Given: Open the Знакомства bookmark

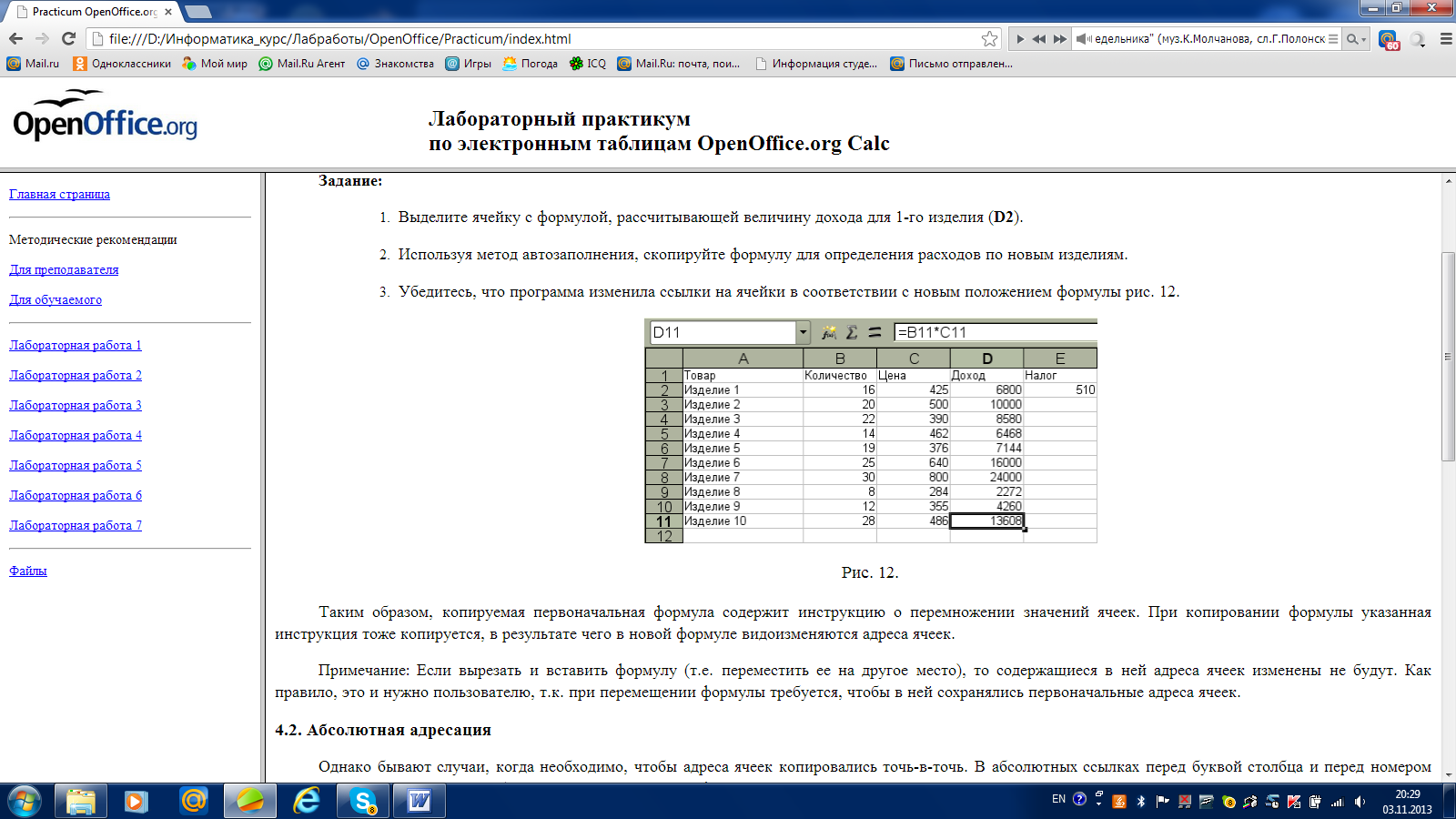Looking at the screenshot, I should [x=395, y=64].
